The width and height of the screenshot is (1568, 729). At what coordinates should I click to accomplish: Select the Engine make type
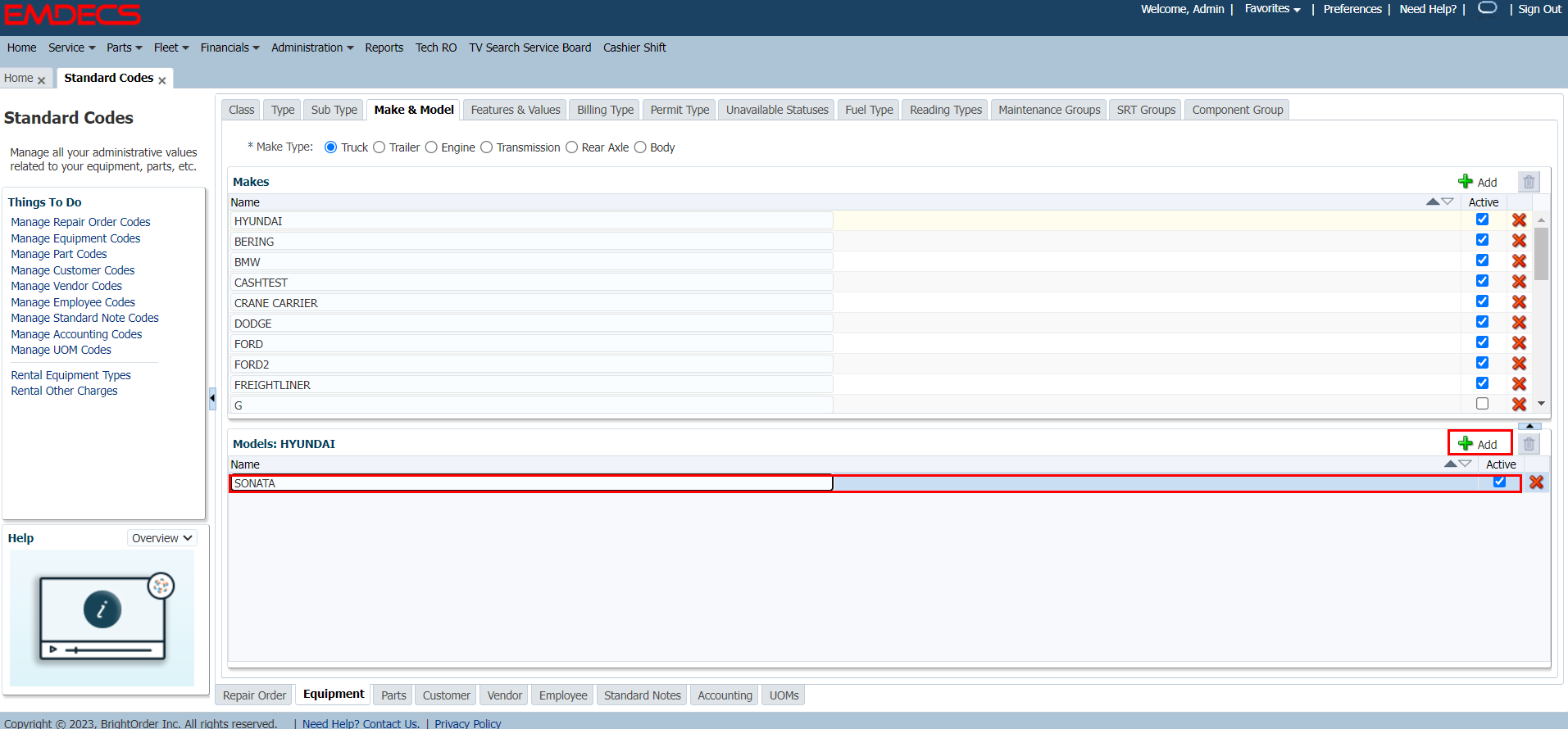tap(431, 147)
